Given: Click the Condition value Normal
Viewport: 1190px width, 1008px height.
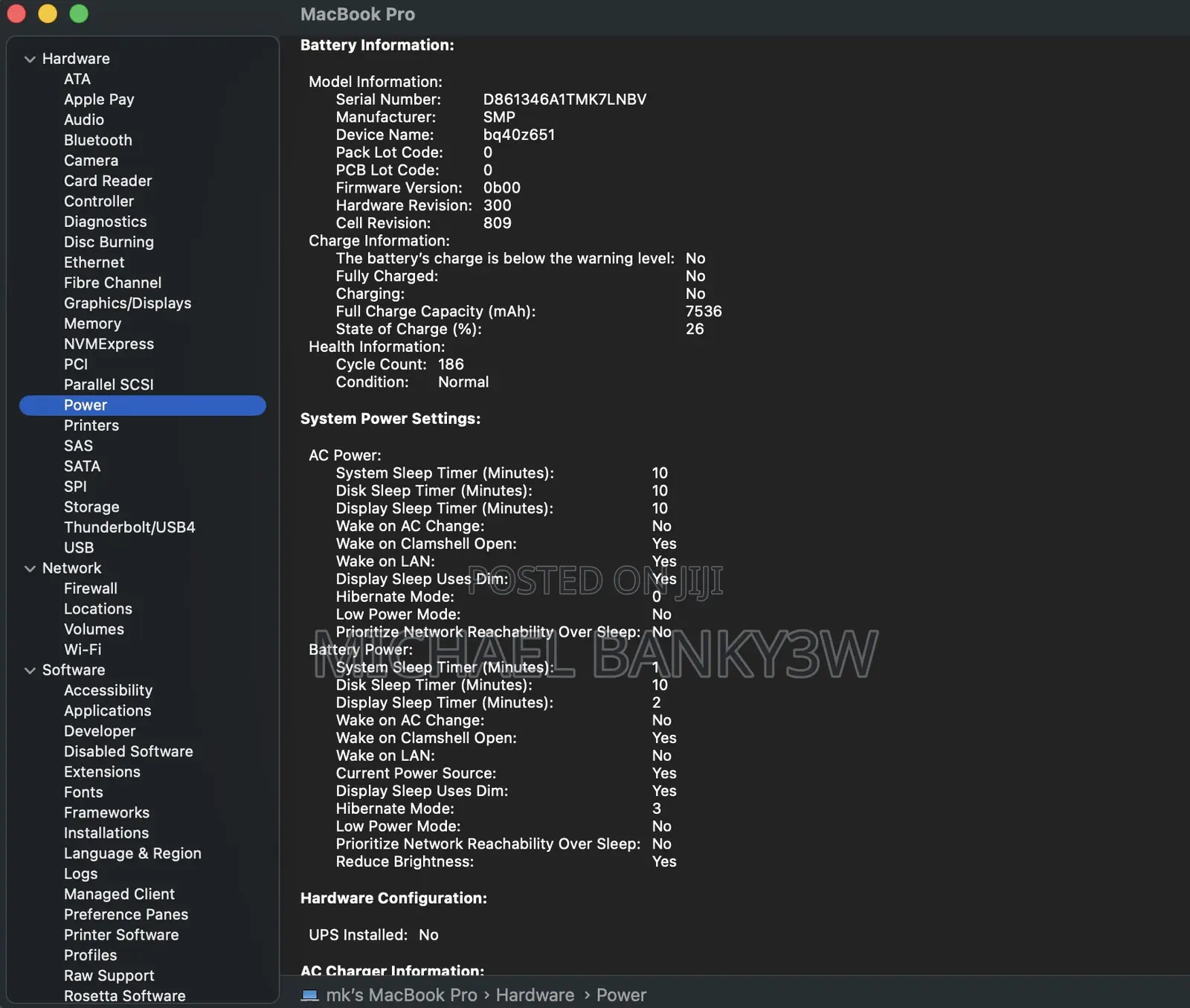Looking at the screenshot, I should click(x=463, y=382).
